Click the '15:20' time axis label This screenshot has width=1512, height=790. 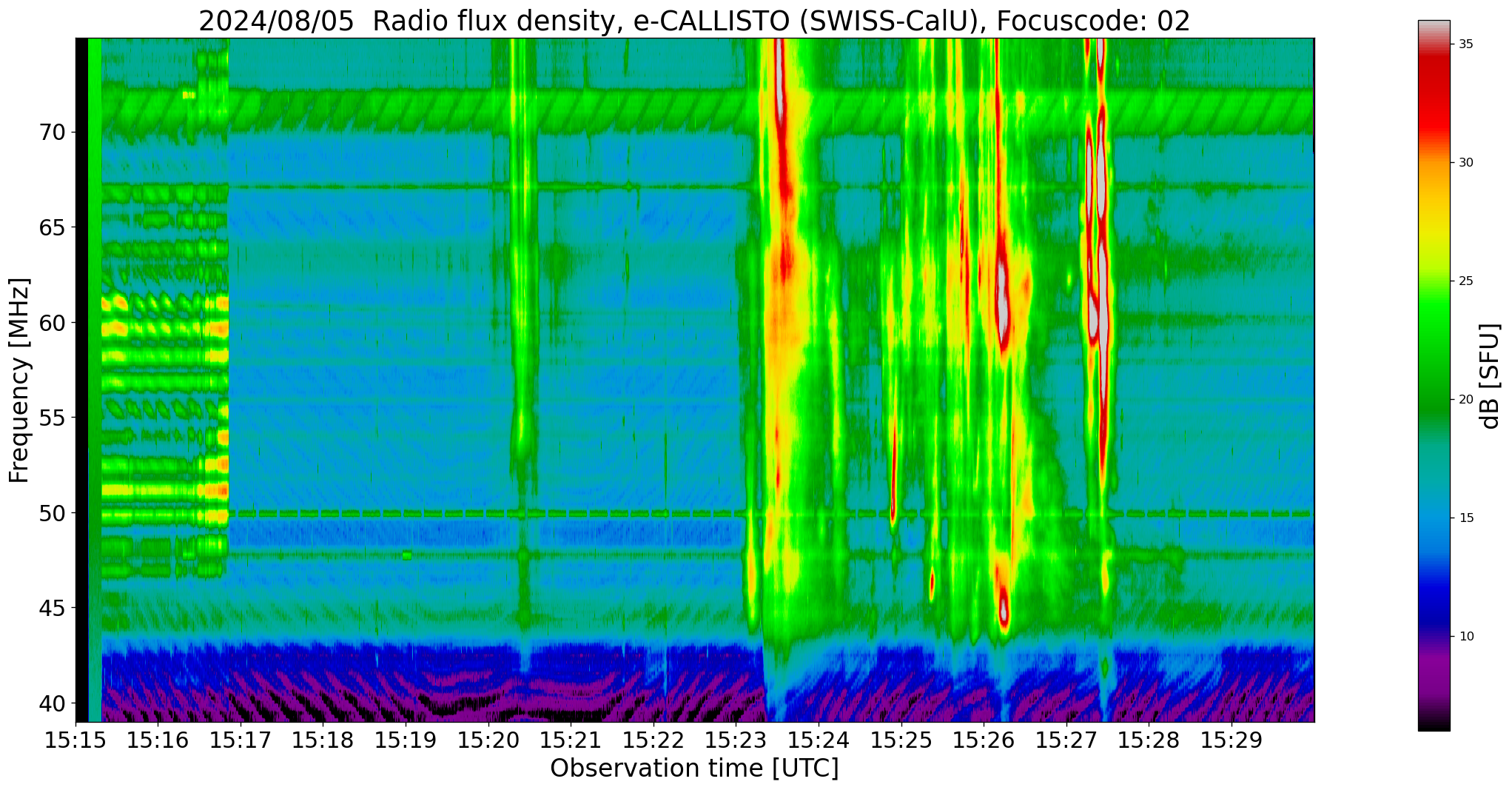tap(488, 740)
